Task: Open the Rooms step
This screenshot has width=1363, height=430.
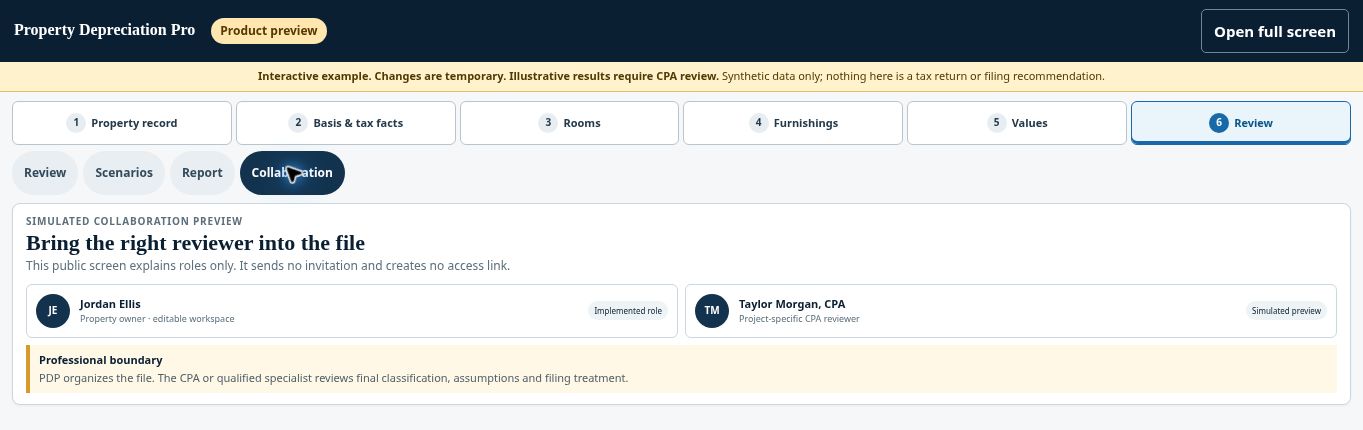Action: point(569,123)
